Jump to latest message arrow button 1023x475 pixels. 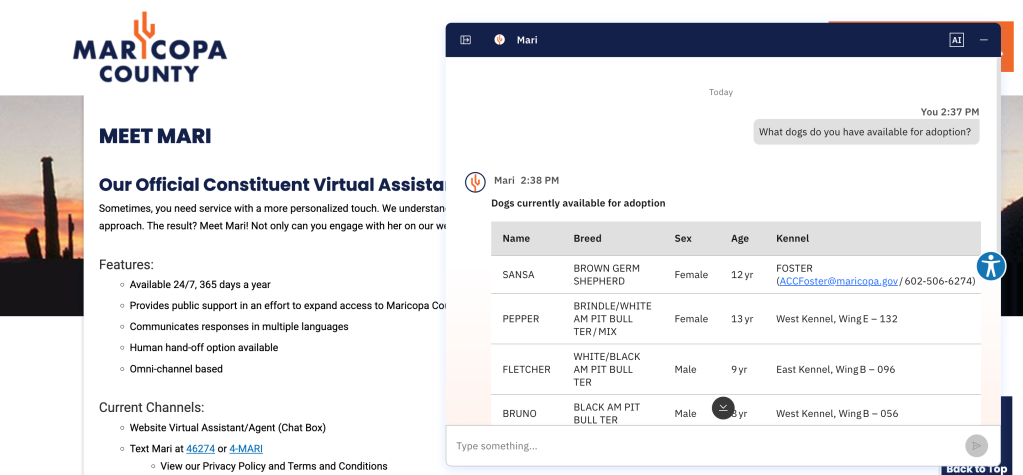(723, 408)
